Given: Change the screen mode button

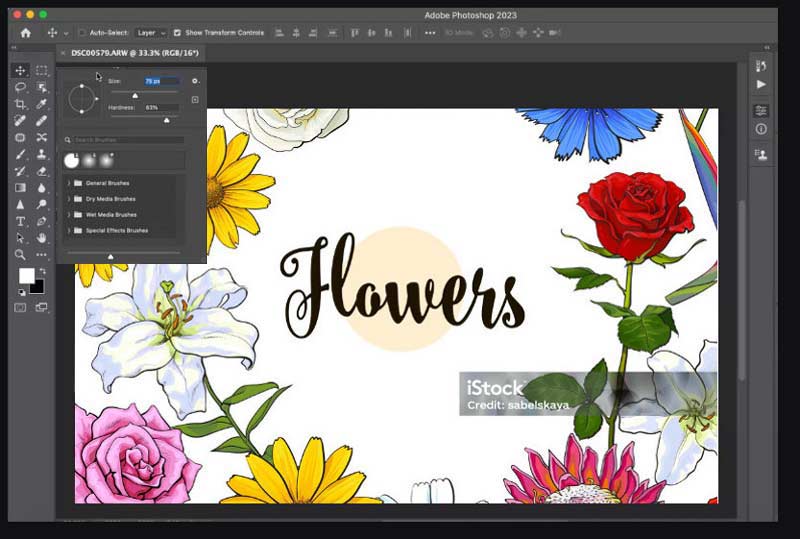Looking at the screenshot, I should [41, 307].
